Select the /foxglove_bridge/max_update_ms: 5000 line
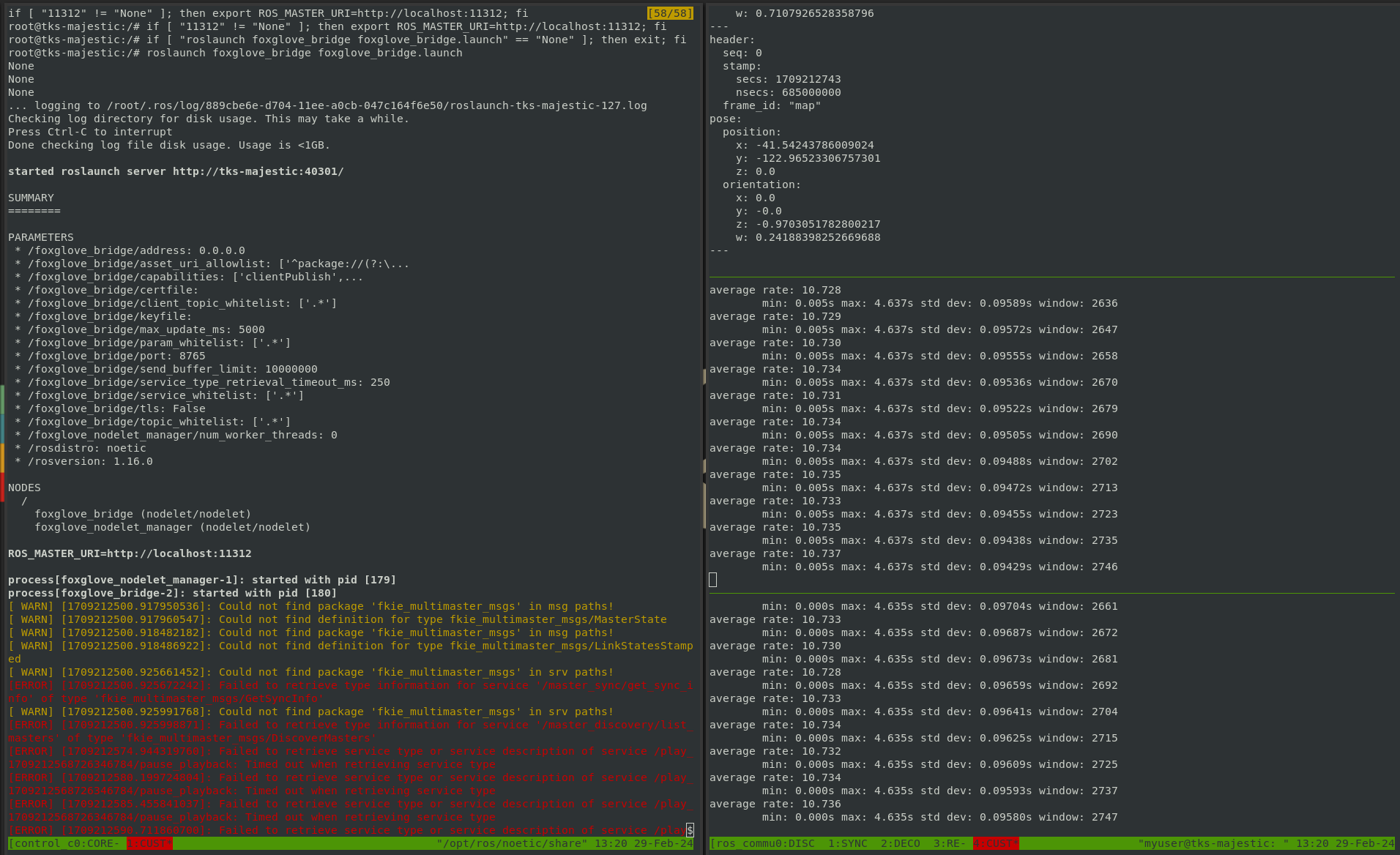This screenshot has width=1400, height=855. tap(140, 329)
